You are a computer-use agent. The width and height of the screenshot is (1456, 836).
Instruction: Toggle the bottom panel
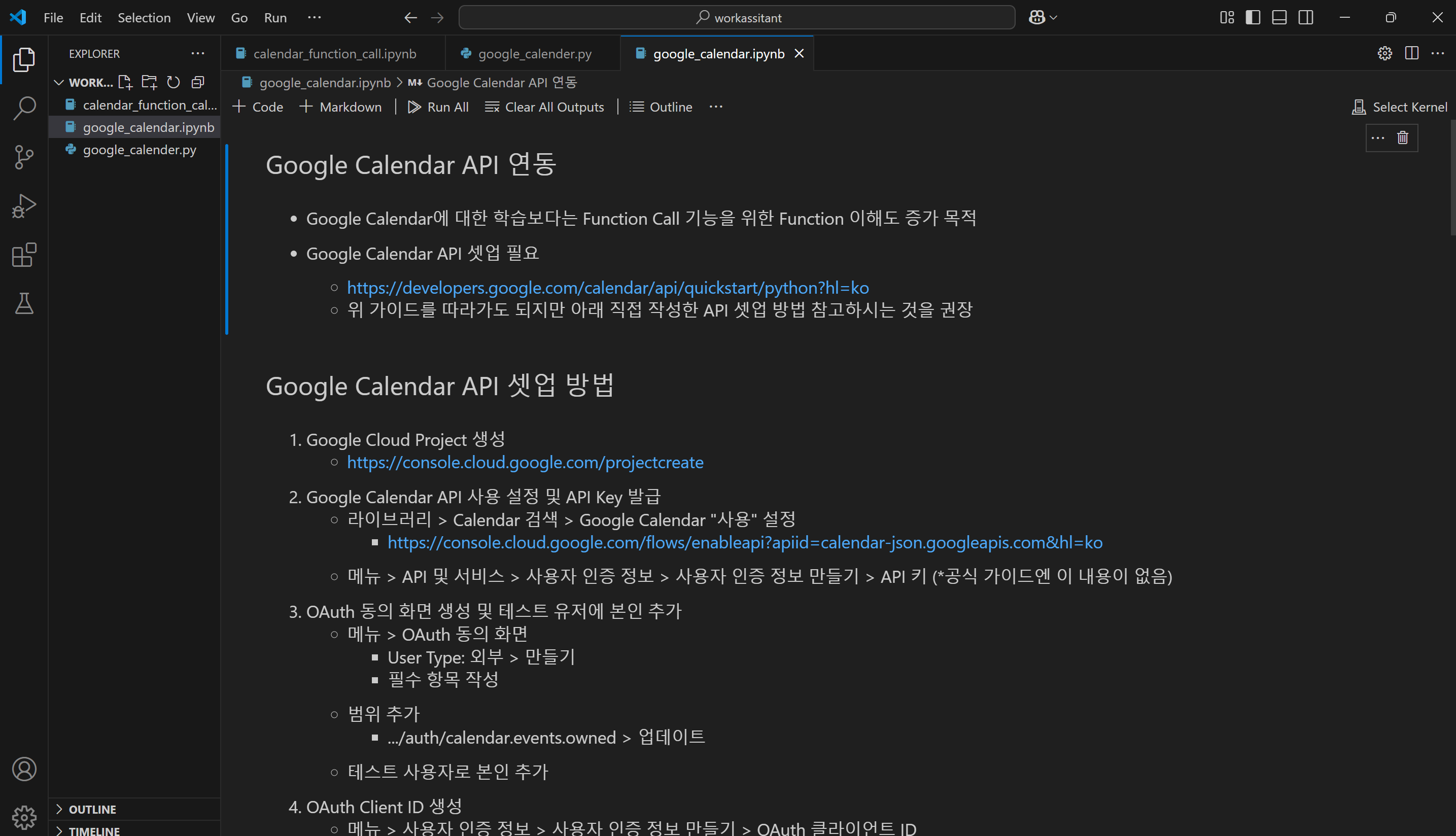click(x=1280, y=18)
